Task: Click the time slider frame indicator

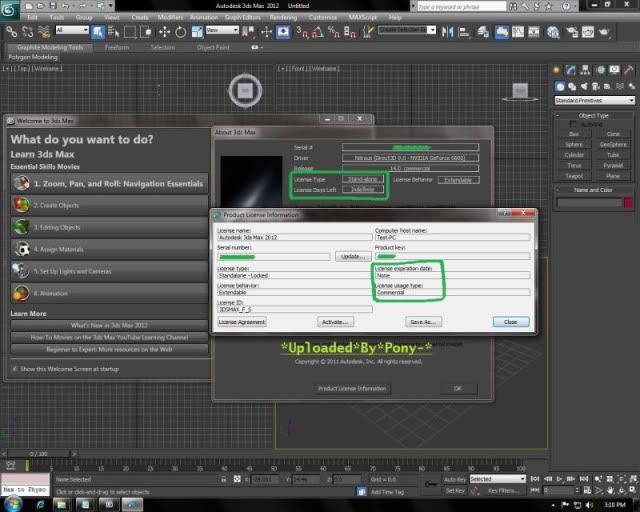Action: (x=38, y=454)
